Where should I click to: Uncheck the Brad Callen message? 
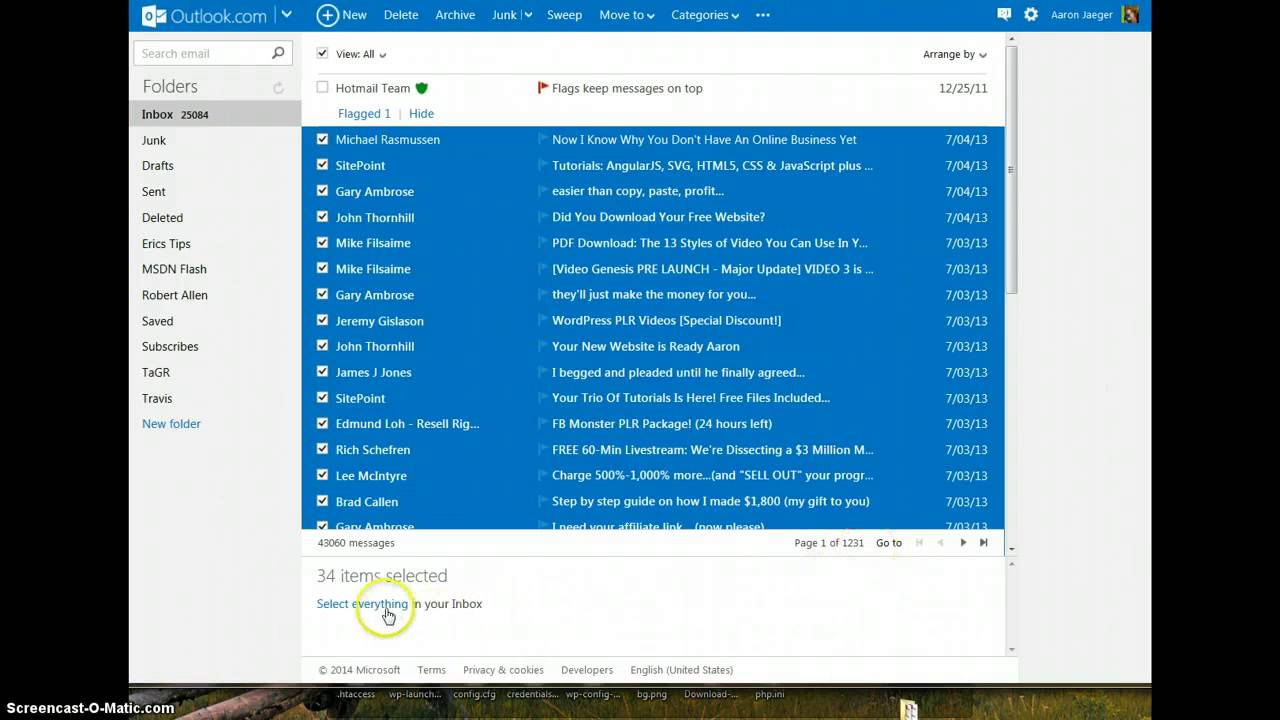pos(322,501)
